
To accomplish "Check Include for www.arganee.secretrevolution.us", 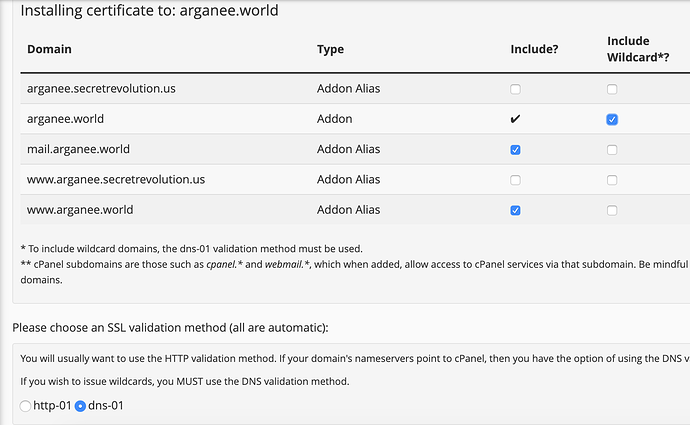I will pos(515,180).
